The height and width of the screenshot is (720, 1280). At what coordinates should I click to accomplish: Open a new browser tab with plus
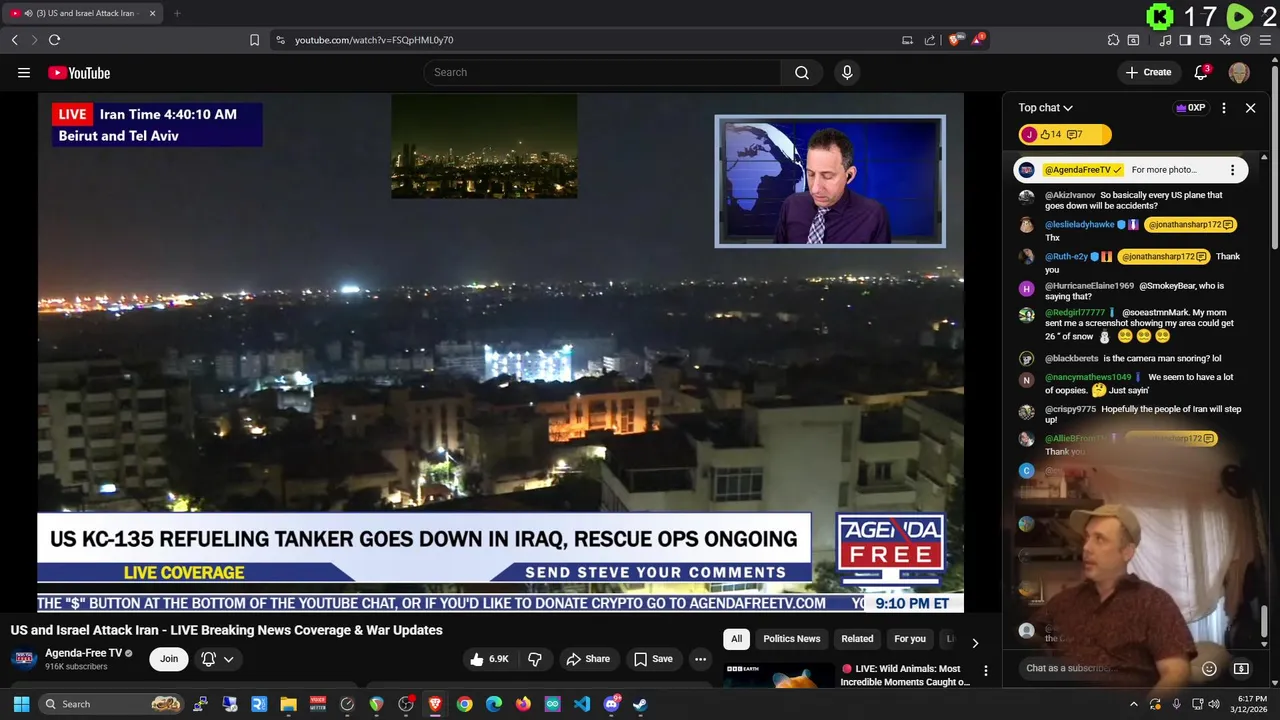[x=177, y=13]
